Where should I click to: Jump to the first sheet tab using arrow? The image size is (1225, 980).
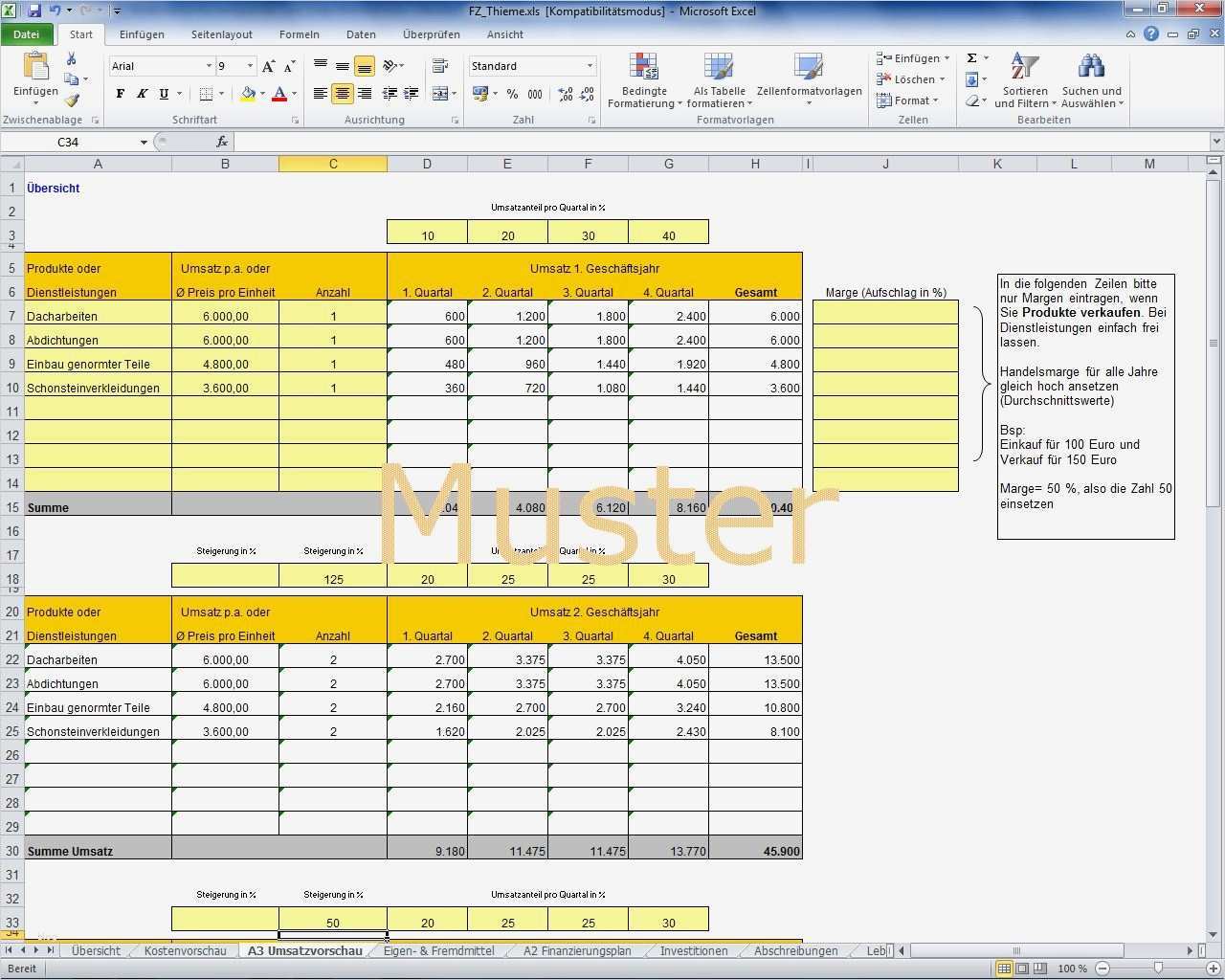point(10,950)
